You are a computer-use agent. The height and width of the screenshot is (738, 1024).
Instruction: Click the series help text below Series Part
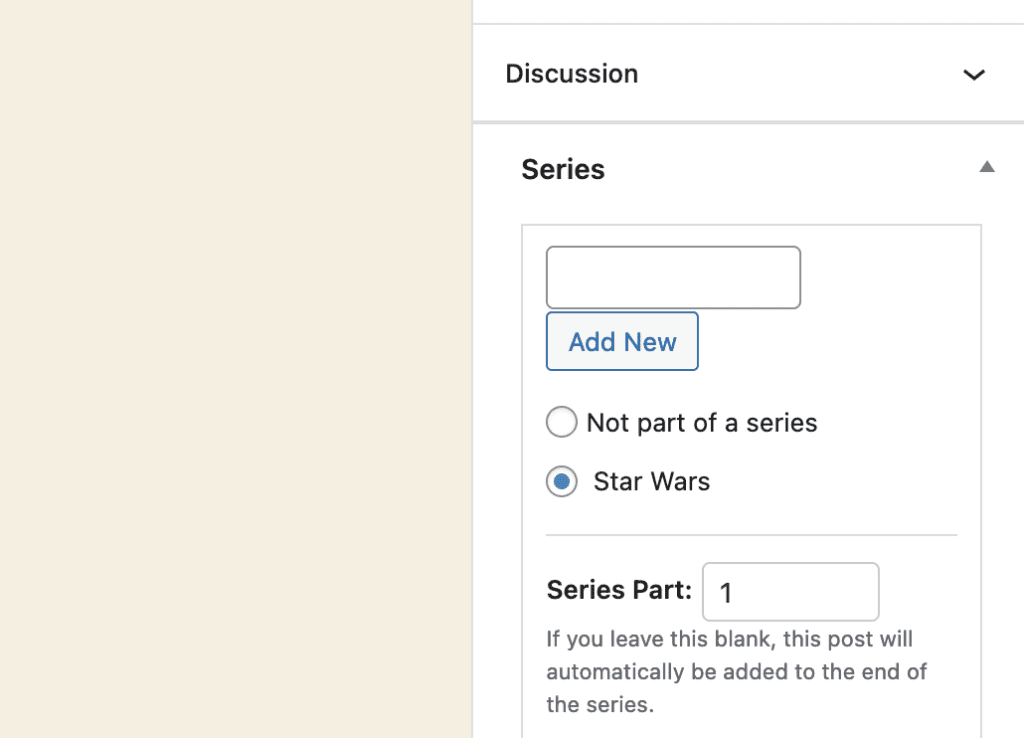[x=735, y=671]
